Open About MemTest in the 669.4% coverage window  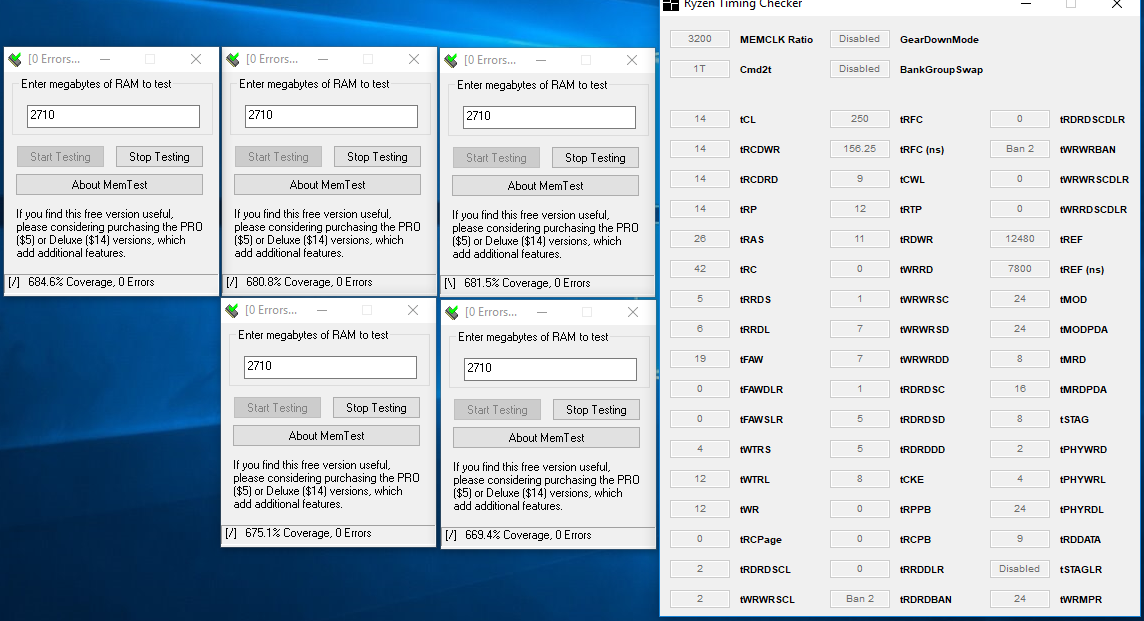[x=546, y=438]
